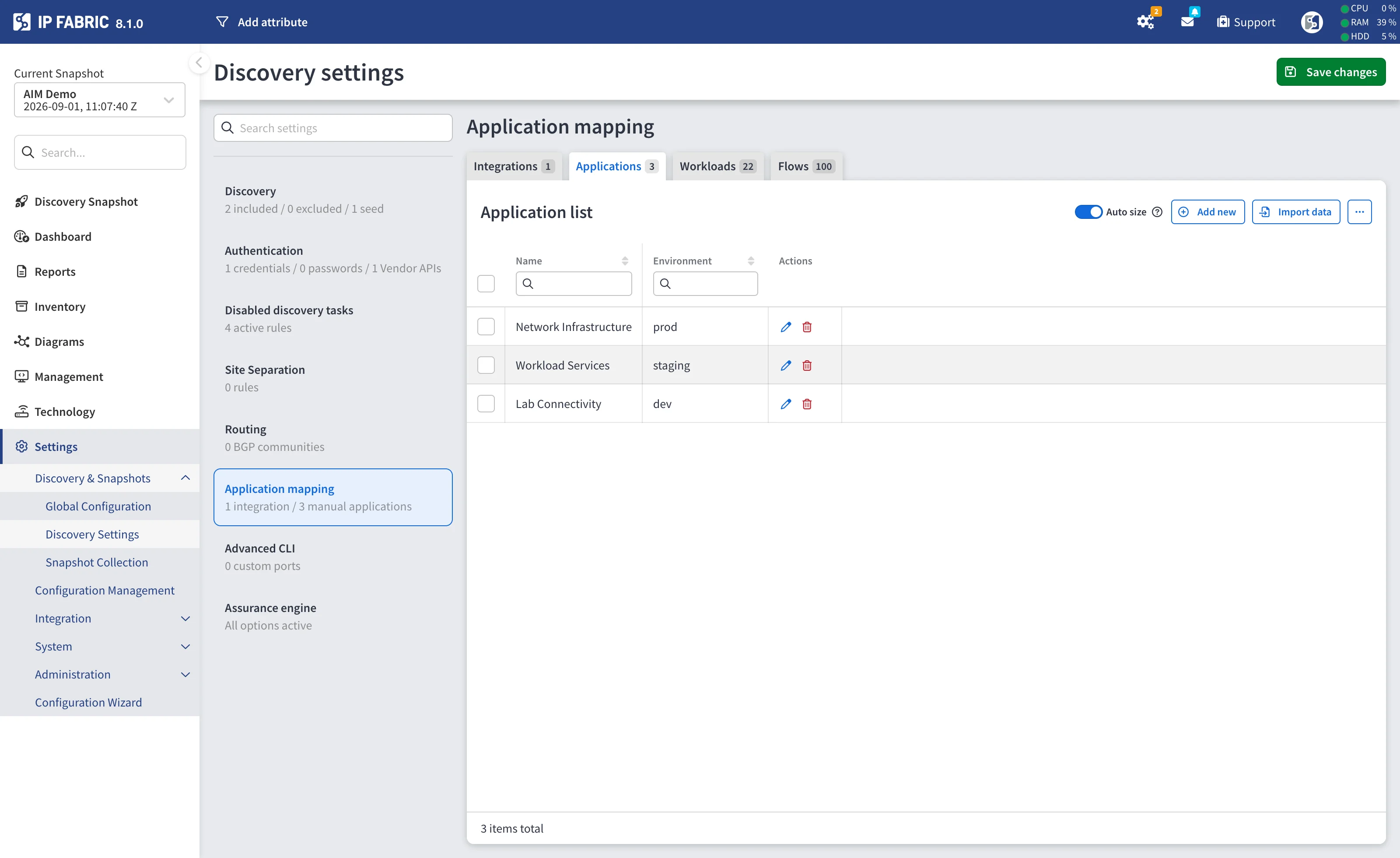Check the Network Infrastructure row checkbox

coord(486,327)
